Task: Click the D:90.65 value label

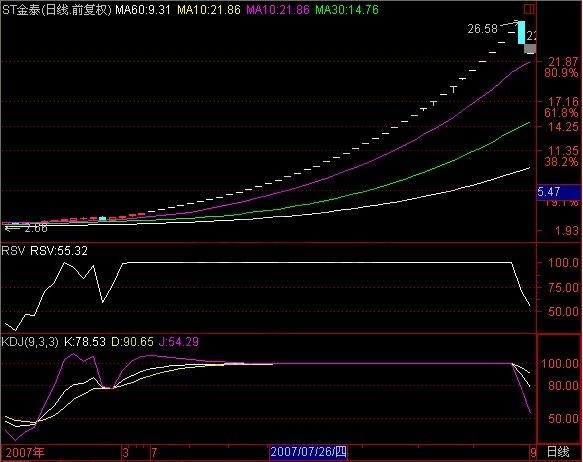Action: (132, 342)
